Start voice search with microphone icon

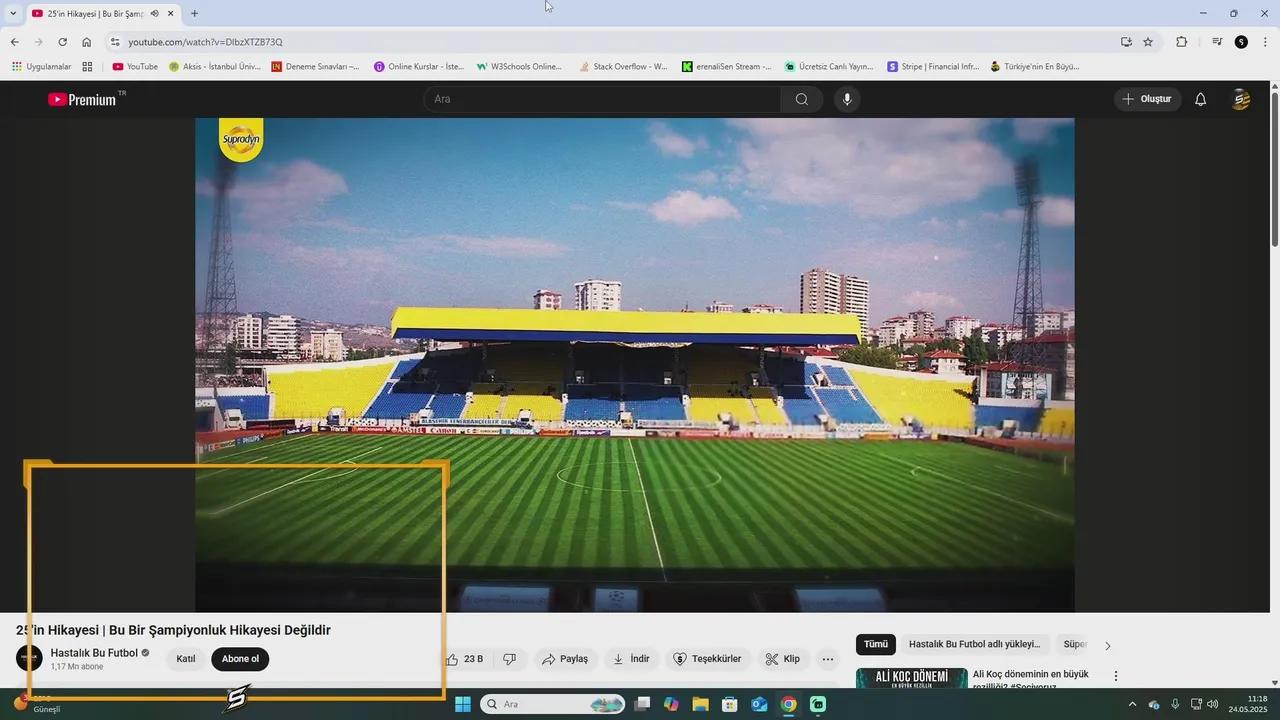[847, 99]
